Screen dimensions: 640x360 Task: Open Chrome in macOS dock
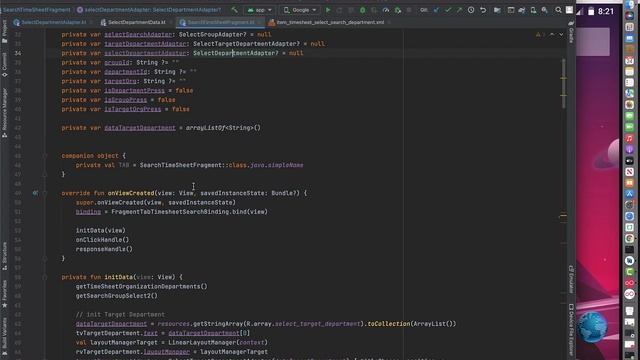pos(629,238)
